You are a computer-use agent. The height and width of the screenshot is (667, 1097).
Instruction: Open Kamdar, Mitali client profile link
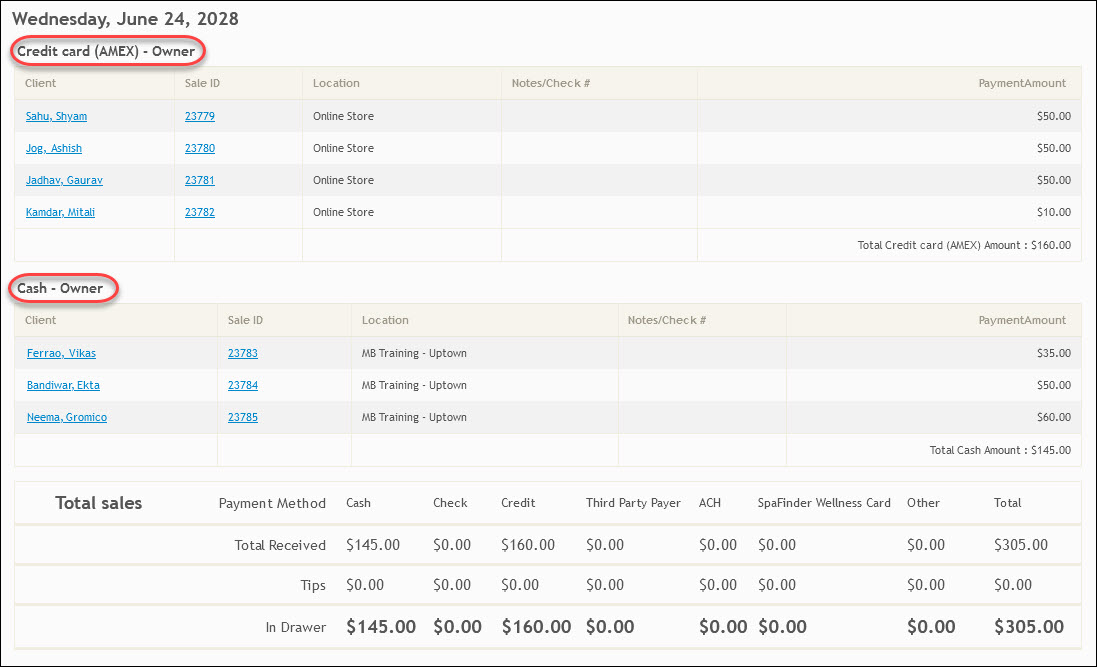pyautogui.click(x=60, y=212)
